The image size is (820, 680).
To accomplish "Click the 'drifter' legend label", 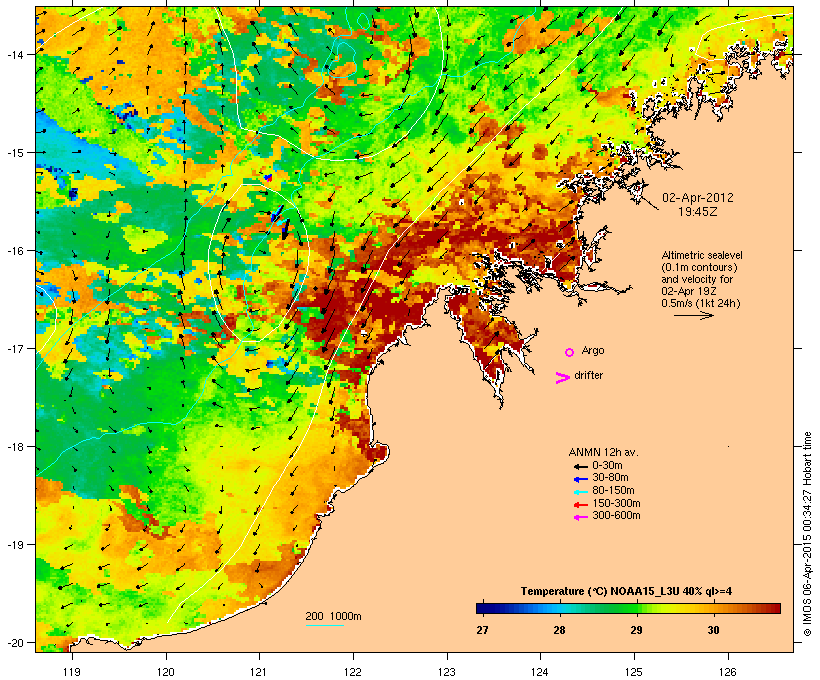I will [588, 376].
